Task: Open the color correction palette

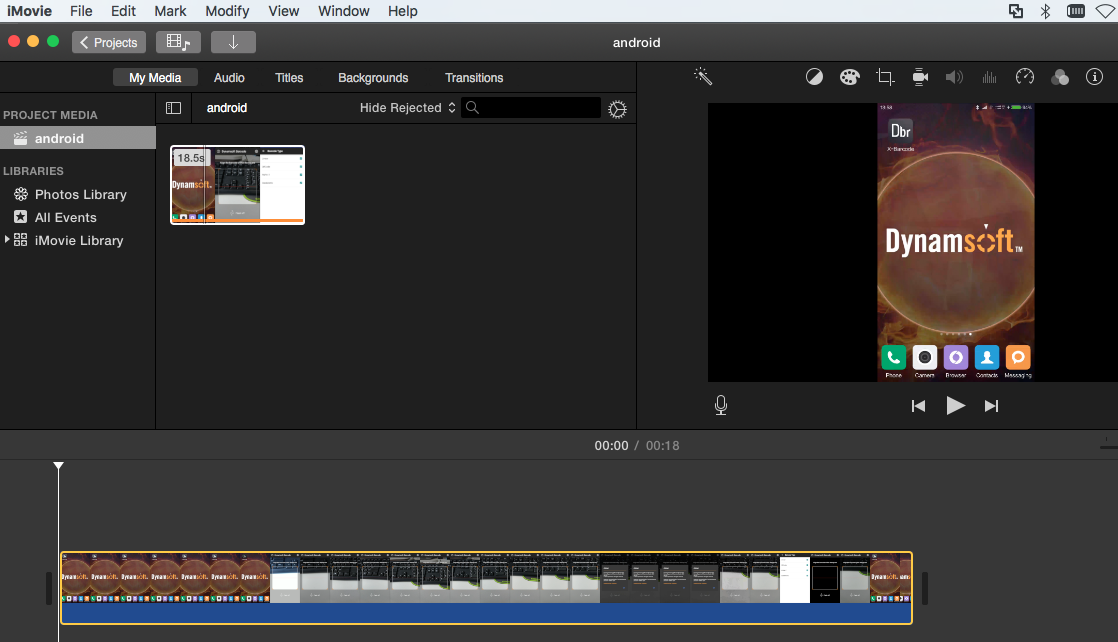Action: pos(849,77)
